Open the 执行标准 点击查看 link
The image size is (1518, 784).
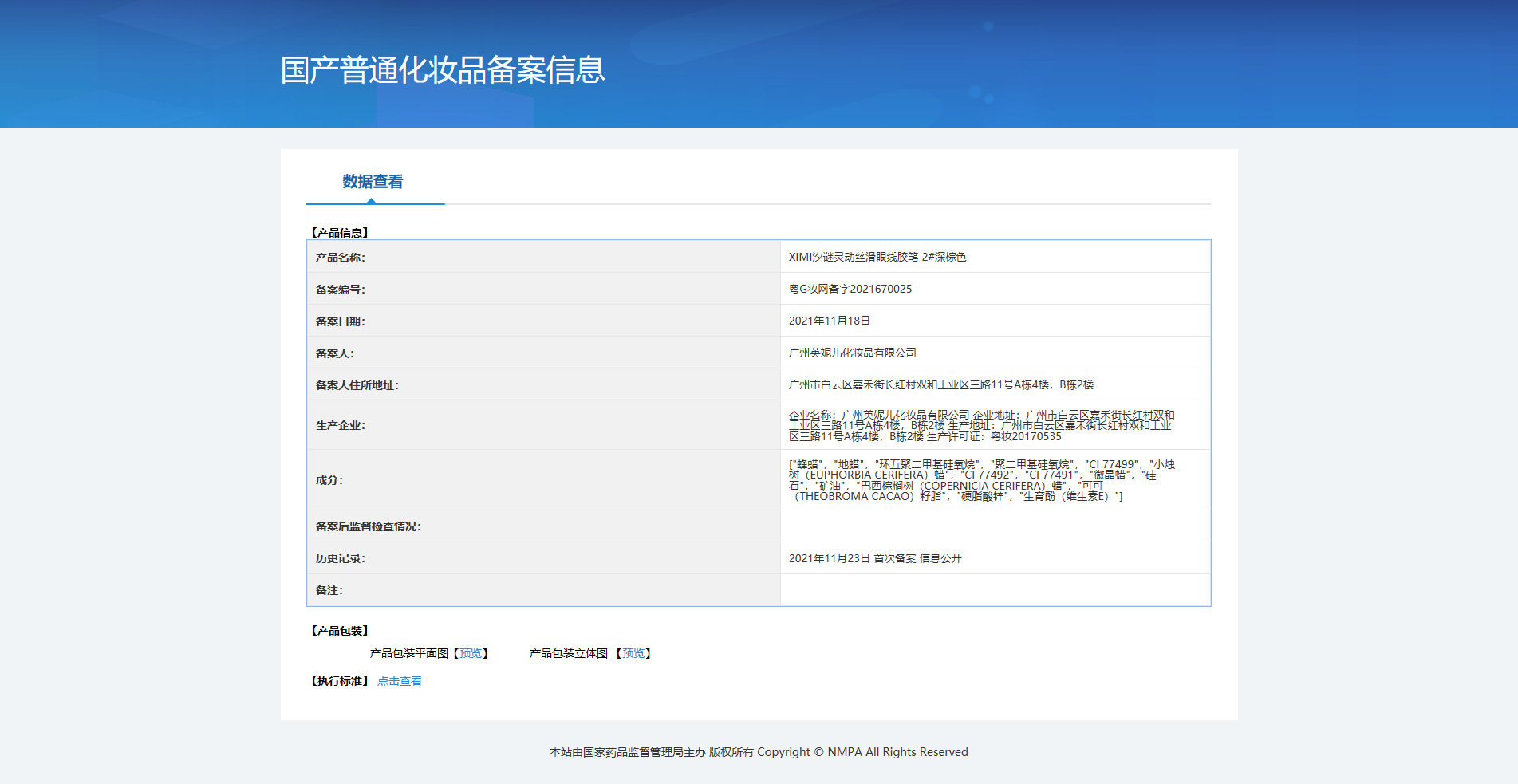pyautogui.click(x=400, y=681)
